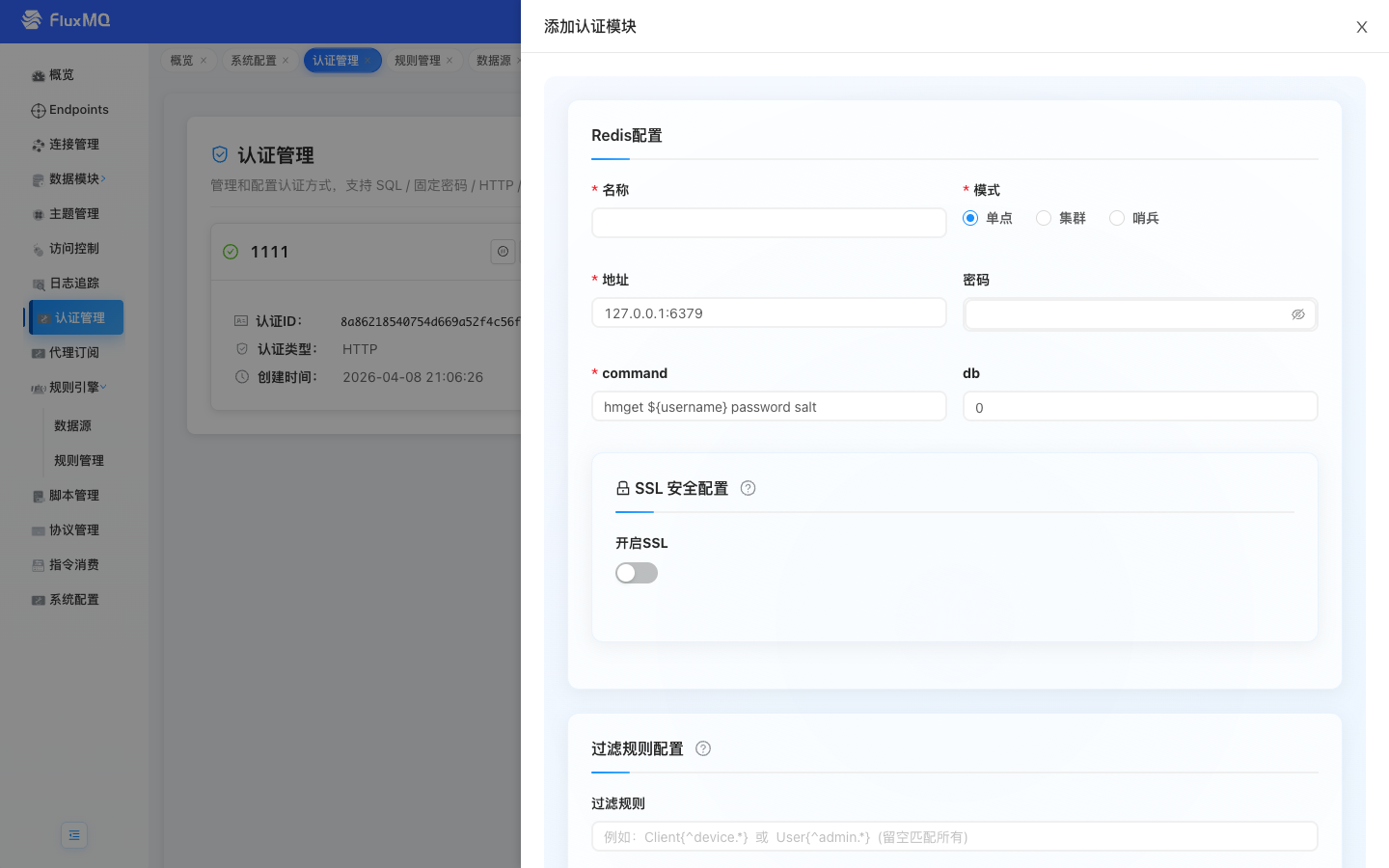Click the SSL 安全配置 help question icon
Image resolution: width=1389 pixels, height=868 pixels.
[x=748, y=488]
